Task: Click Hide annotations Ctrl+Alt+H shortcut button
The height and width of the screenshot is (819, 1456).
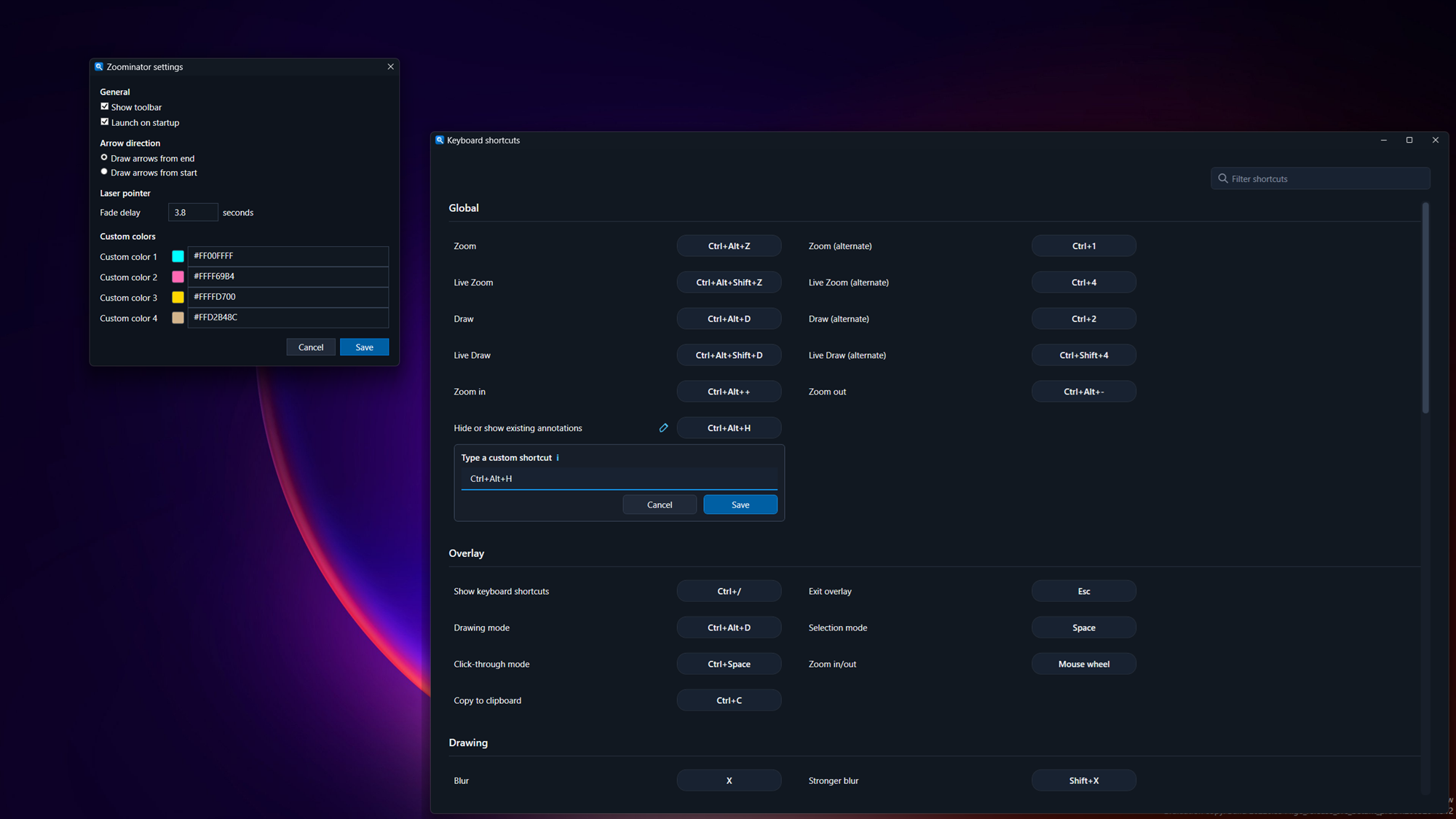Action: point(729,428)
